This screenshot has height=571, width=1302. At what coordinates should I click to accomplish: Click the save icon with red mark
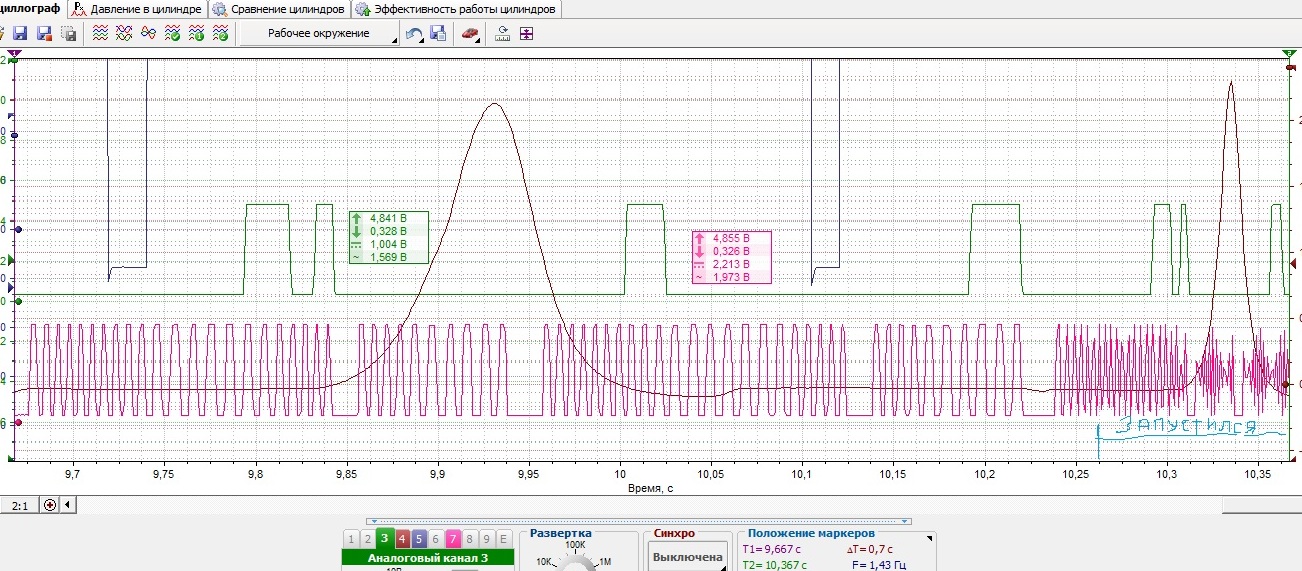(x=44, y=34)
